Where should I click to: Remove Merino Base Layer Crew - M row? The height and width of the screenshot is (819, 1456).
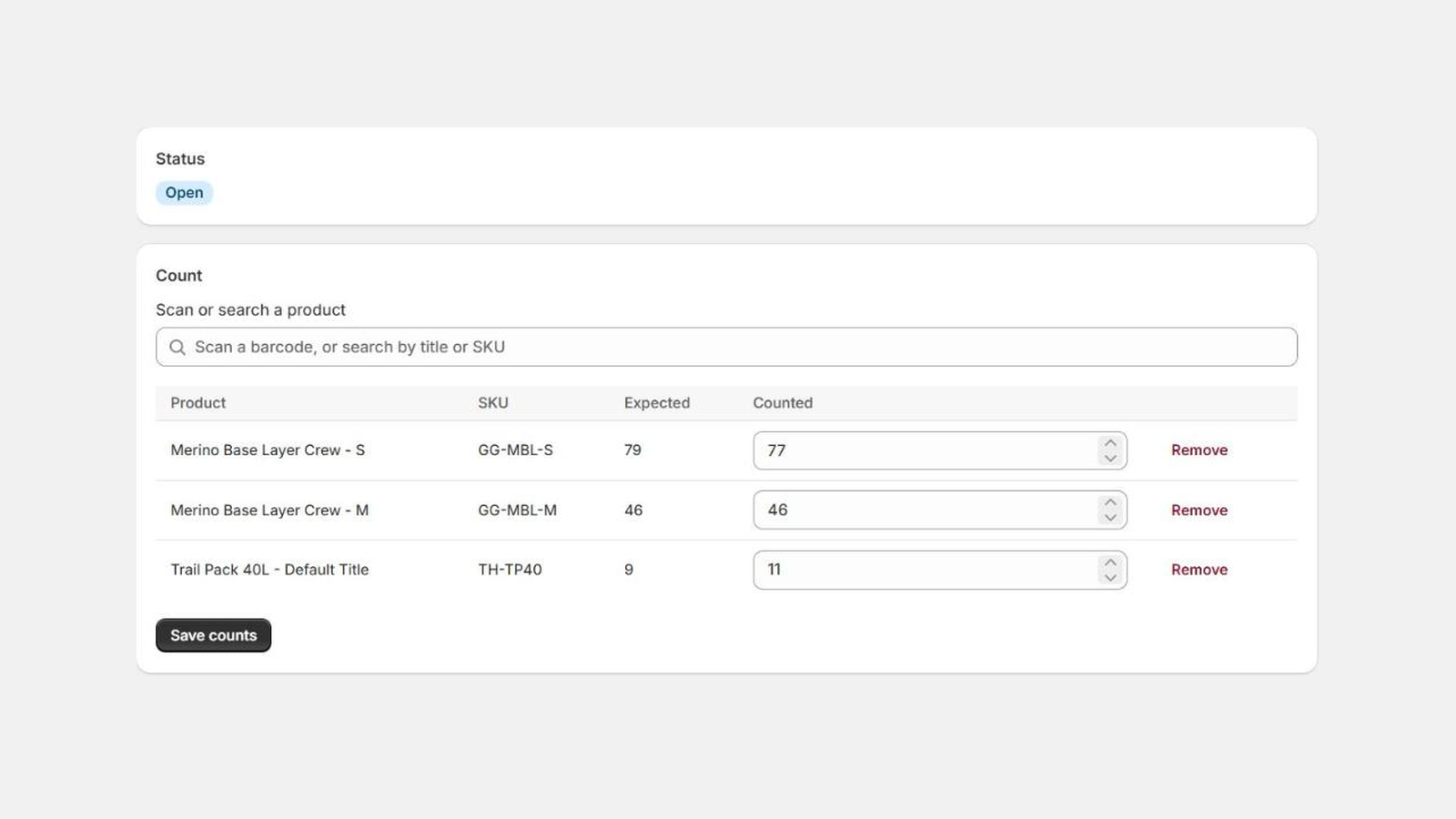pos(1199,511)
